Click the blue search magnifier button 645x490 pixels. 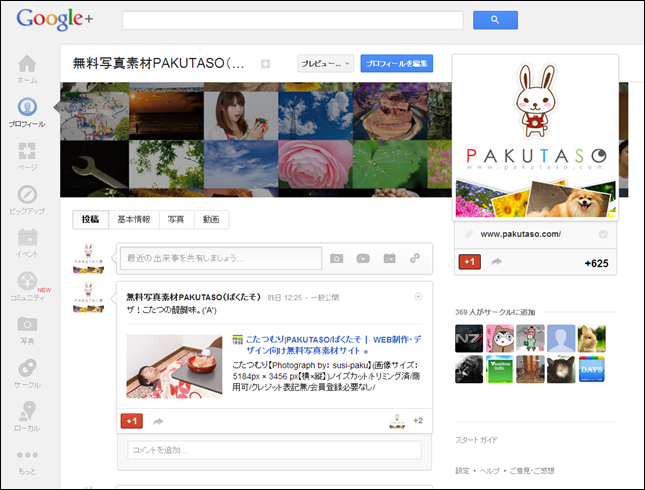pyautogui.click(x=495, y=20)
